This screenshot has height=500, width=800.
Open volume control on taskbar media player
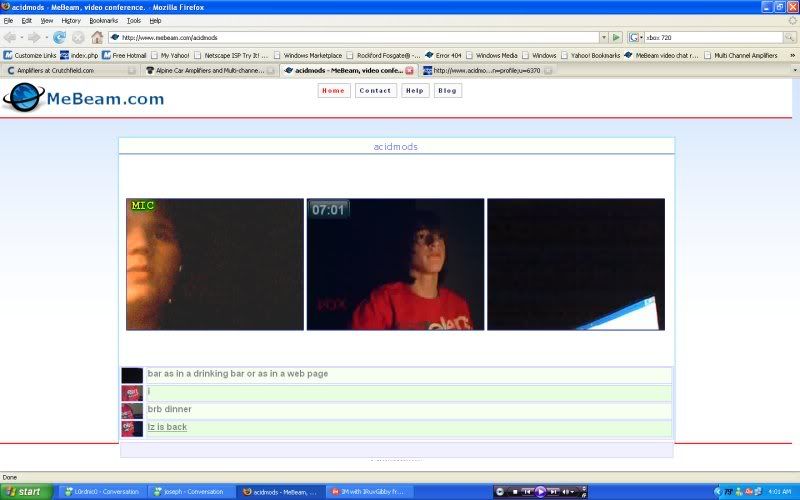pyautogui.click(x=566, y=492)
